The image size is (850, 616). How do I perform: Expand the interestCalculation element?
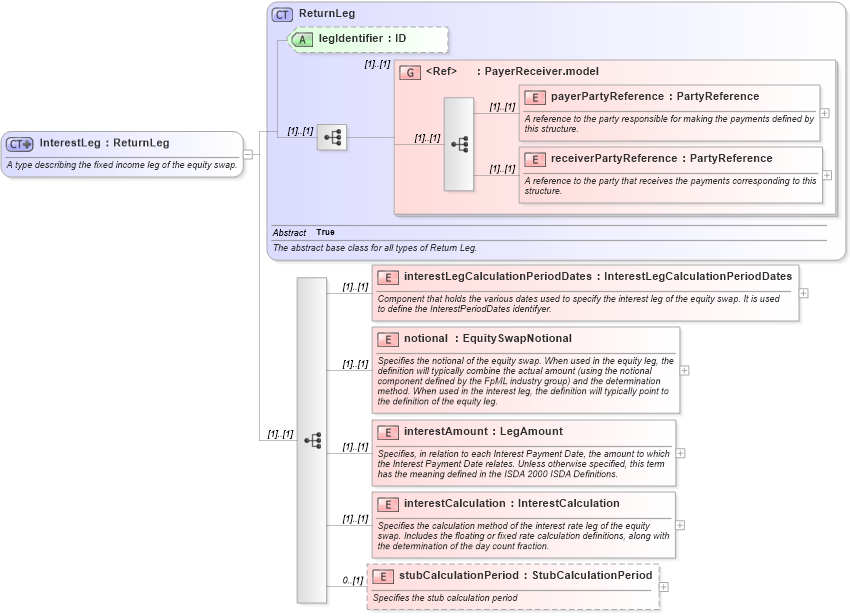680,525
